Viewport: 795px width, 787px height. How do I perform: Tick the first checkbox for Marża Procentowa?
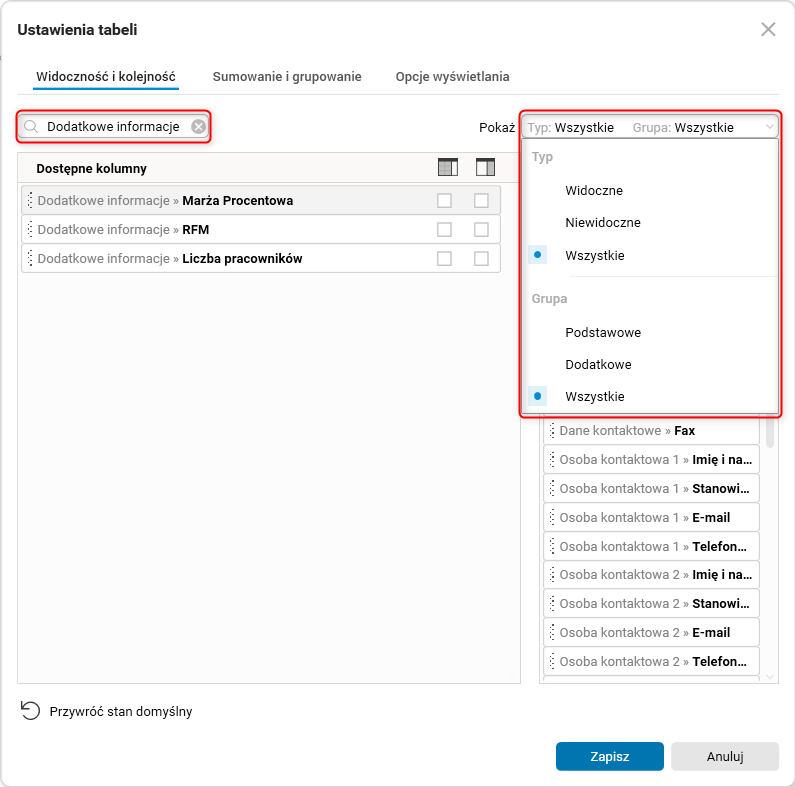tap(444, 201)
